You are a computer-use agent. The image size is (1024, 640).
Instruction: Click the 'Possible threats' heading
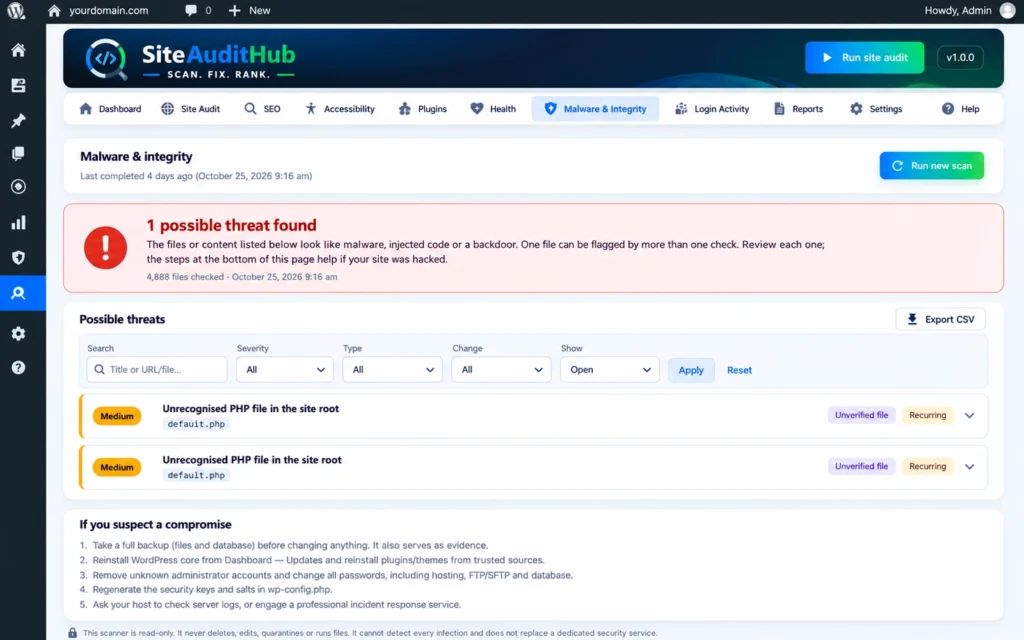point(122,319)
